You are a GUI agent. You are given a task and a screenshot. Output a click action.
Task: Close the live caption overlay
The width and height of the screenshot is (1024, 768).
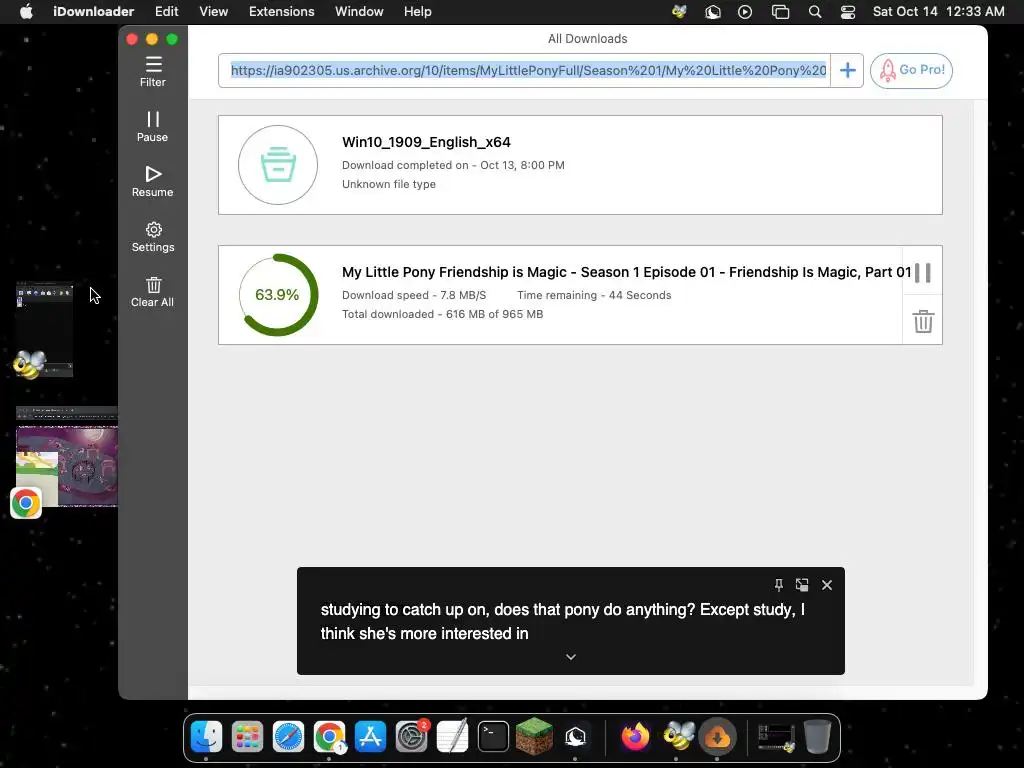pos(827,585)
